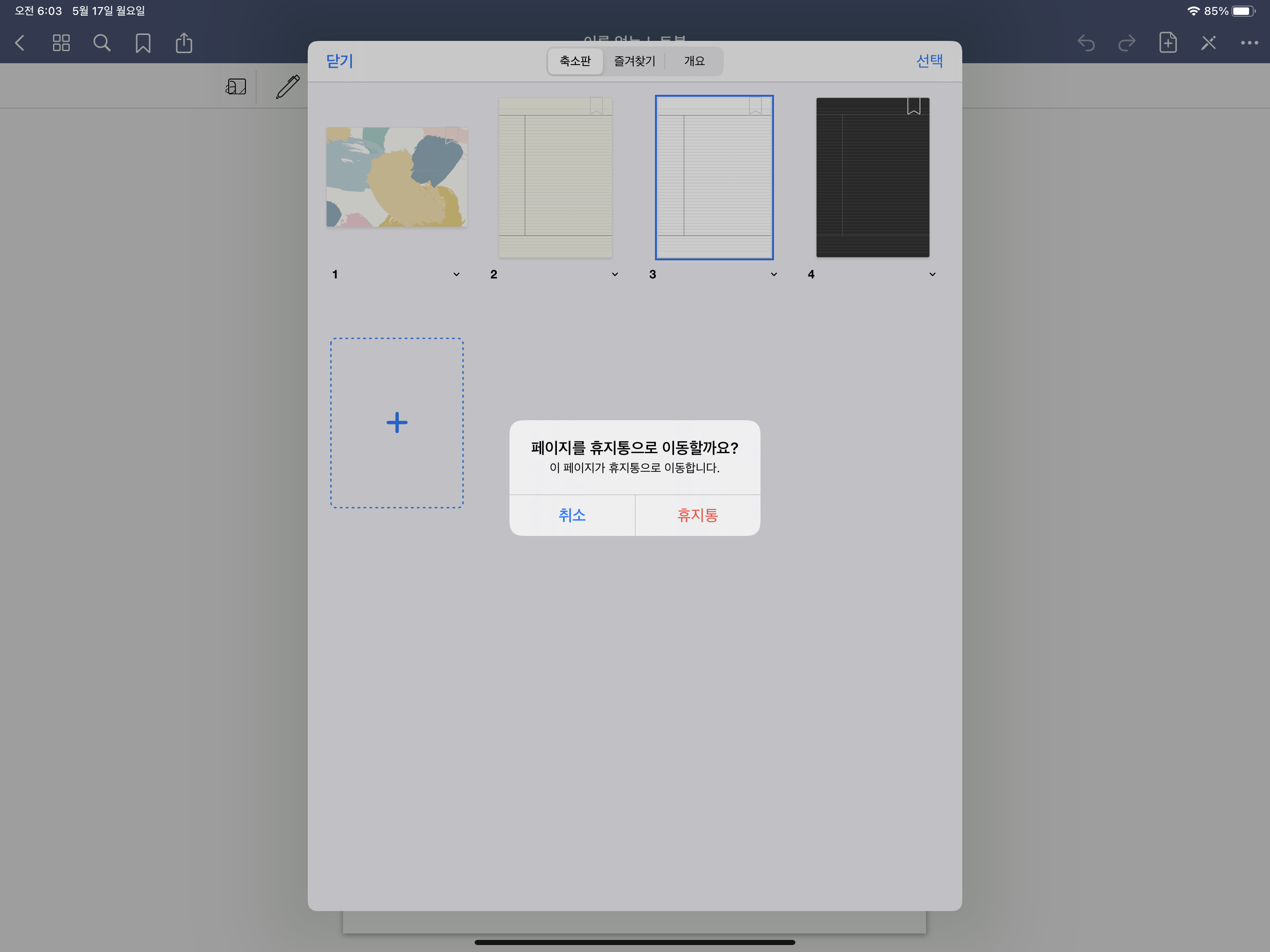The width and height of the screenshot is (1270, 952).
Task: Select the pen tool
Action: coord(288,87)
